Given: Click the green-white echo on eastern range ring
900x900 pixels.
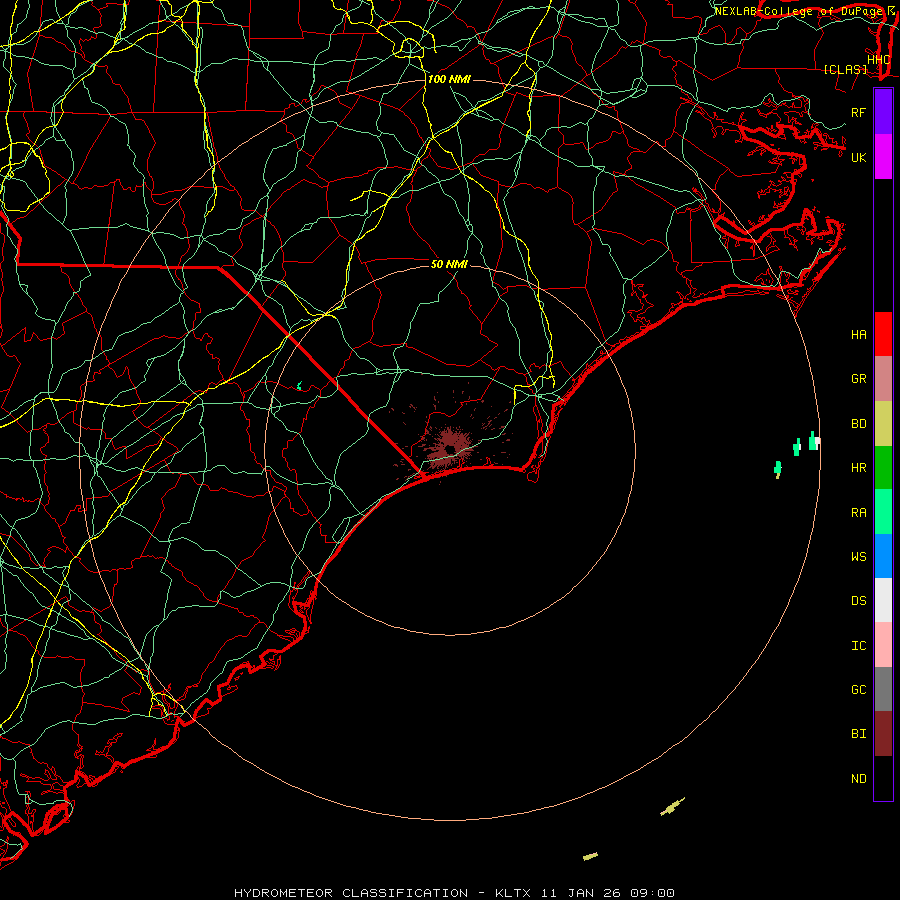Looking at the screenshot, I should 813,441.
